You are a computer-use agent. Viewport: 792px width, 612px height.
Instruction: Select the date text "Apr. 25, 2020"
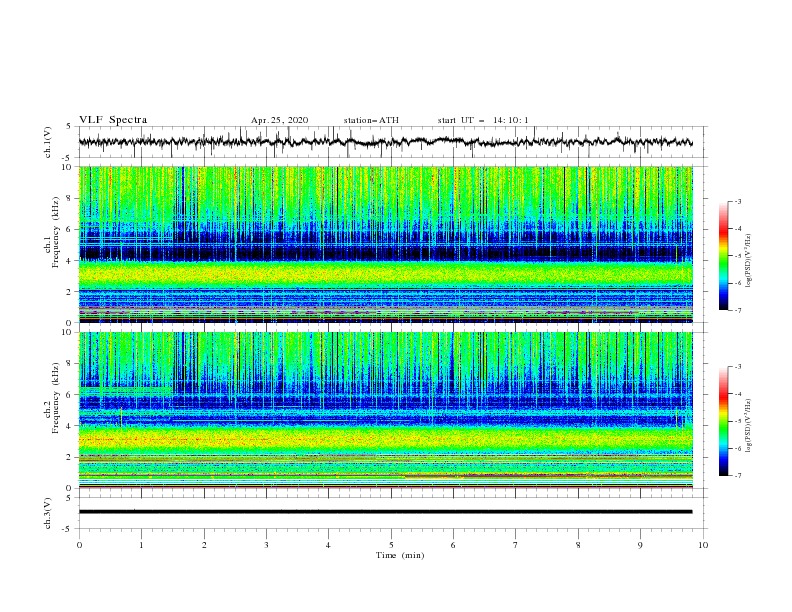(280, 120)
